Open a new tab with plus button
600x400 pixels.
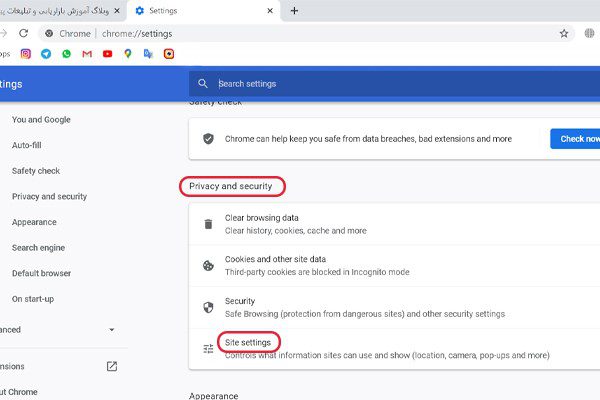pos(294,11)
